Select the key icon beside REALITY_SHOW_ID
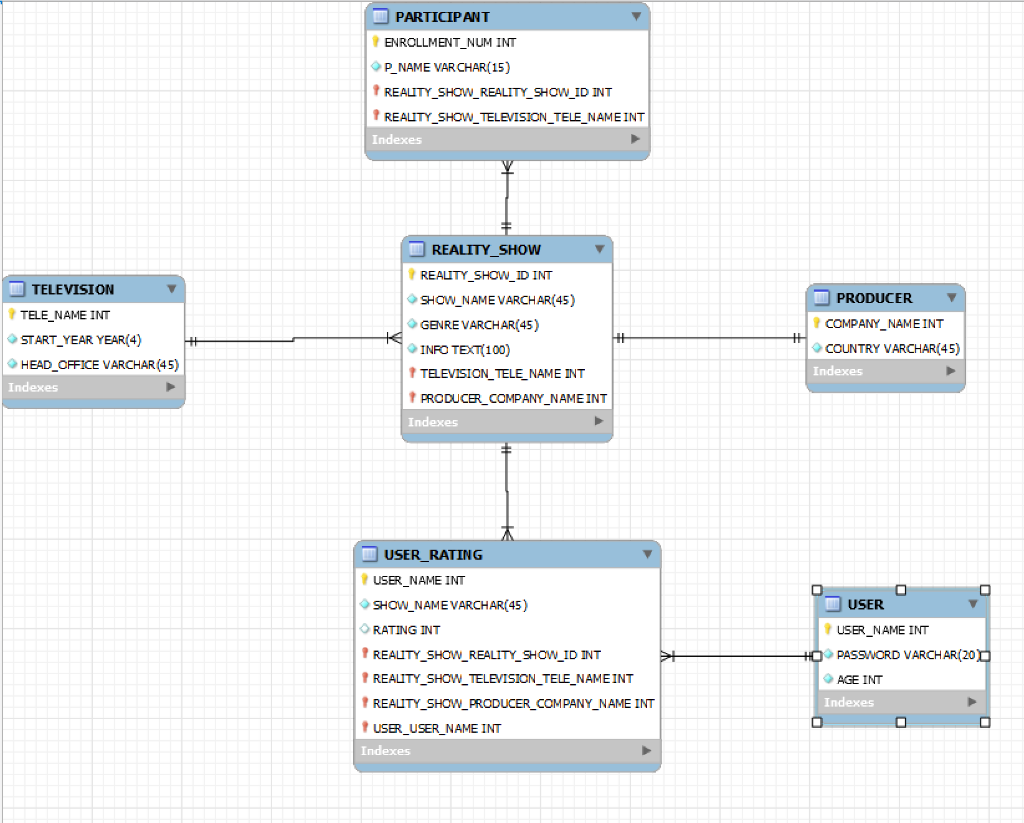 click(410, 274)
